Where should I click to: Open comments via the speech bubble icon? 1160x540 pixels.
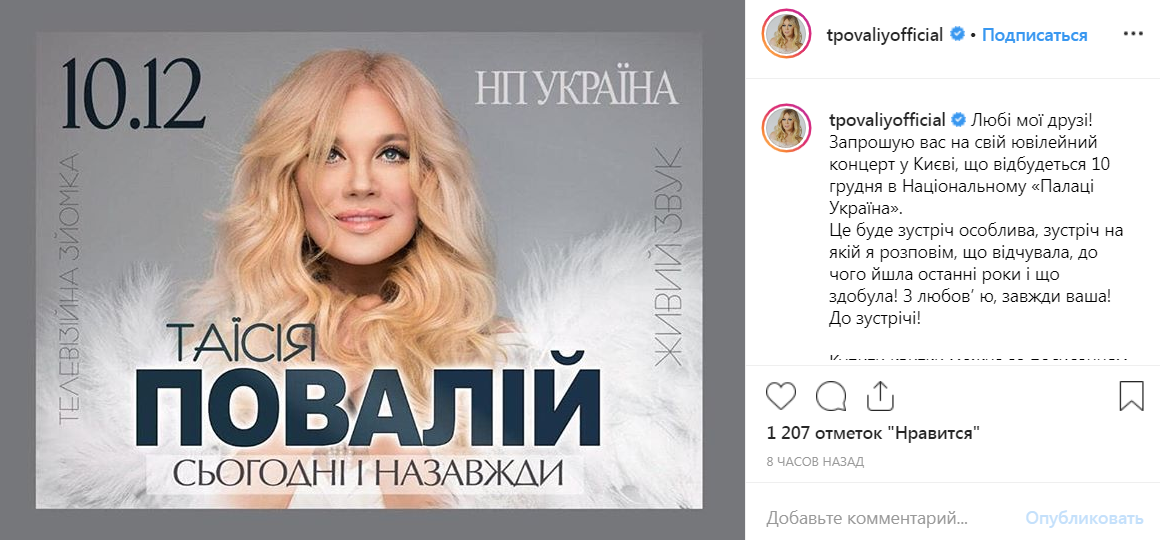831,396
